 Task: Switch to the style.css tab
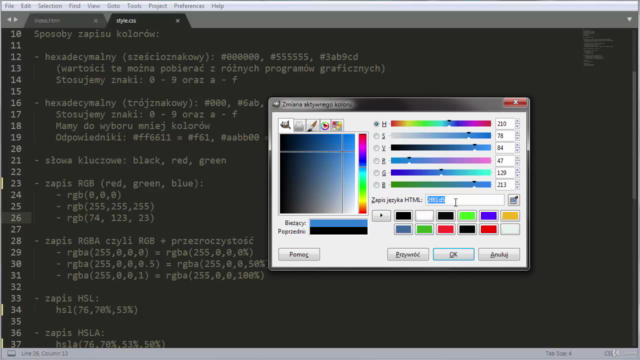(x=147, y=20)
